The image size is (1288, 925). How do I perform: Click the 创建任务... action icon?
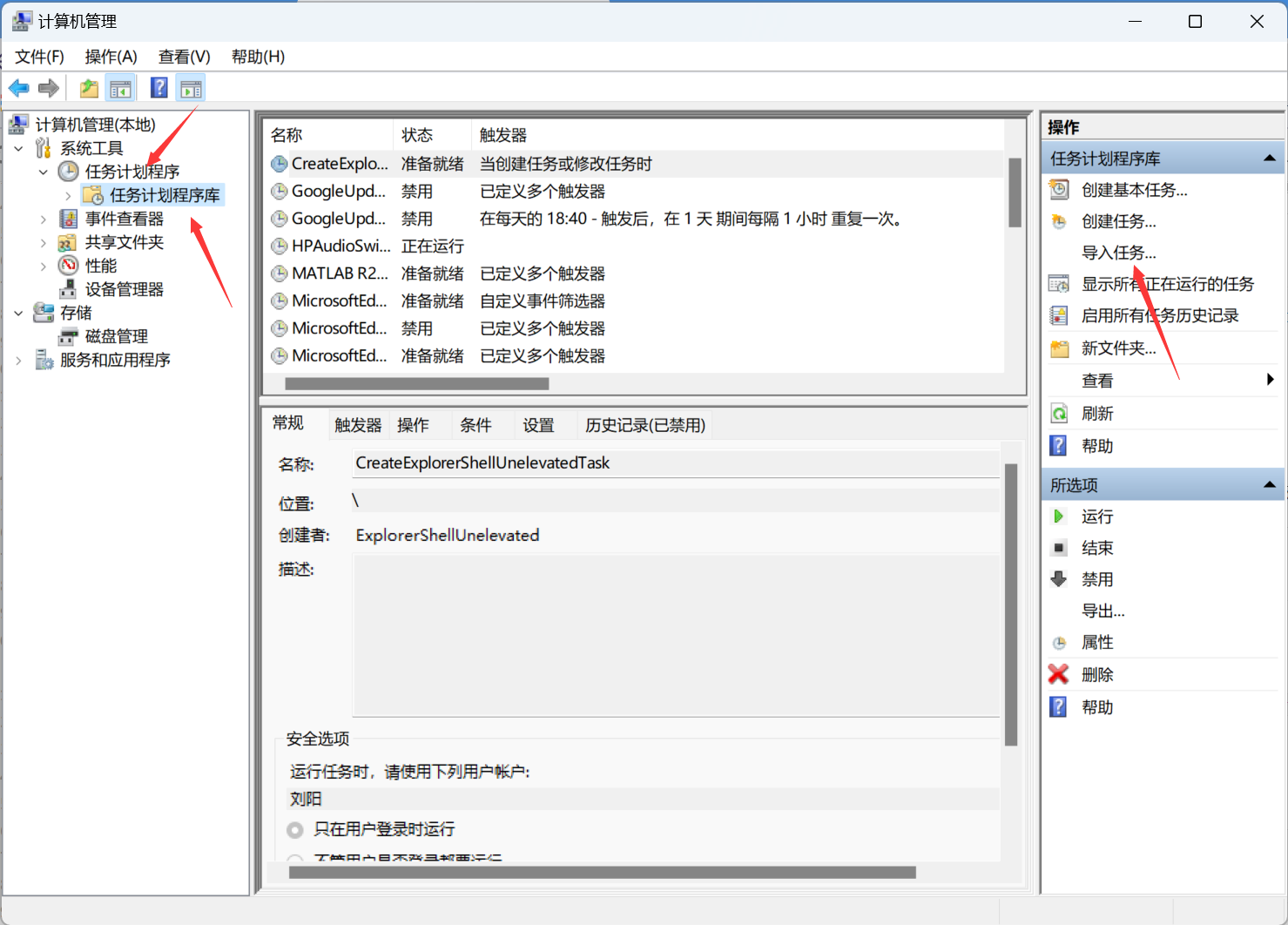(1059, 221)
